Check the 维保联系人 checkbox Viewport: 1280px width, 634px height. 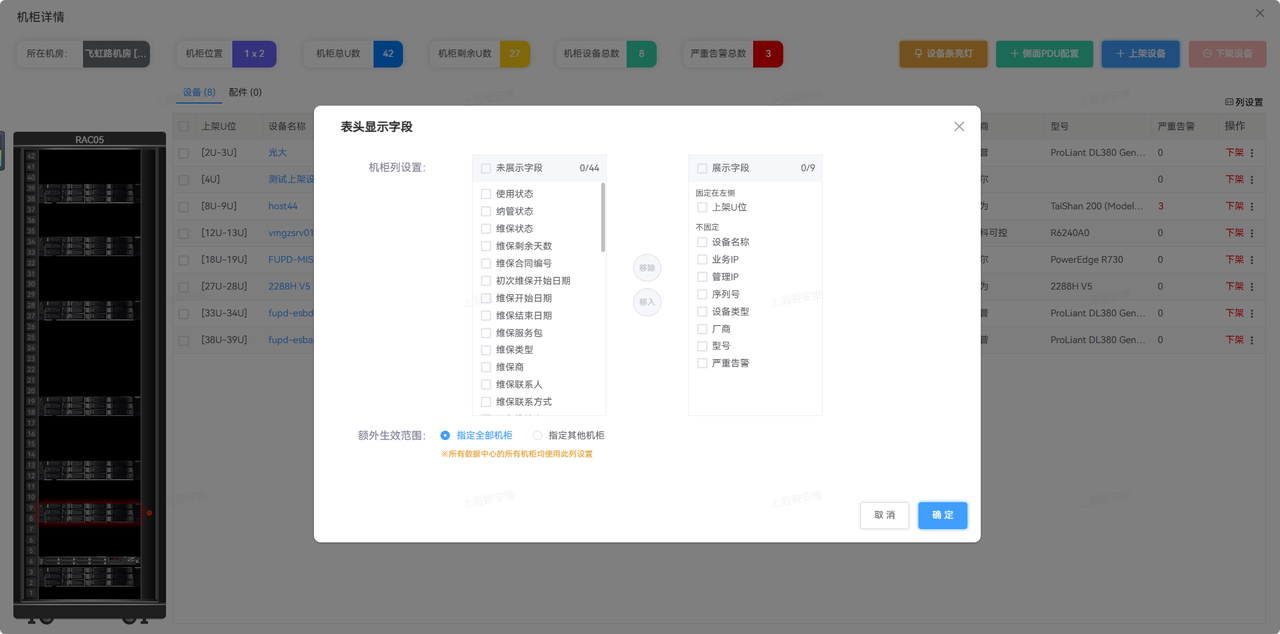(486, 385)
